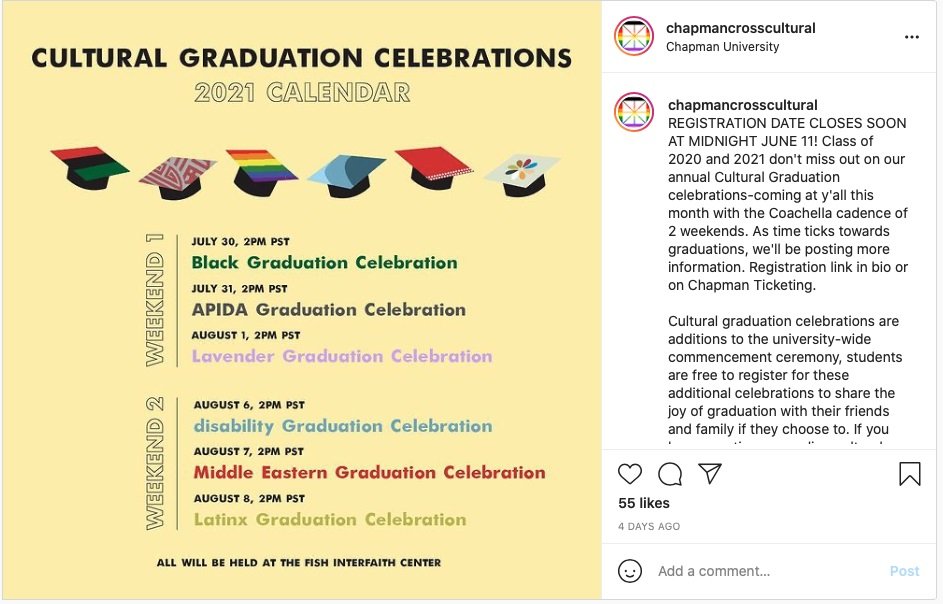The image size is (943, 604).
Task: Focus the Add a comment field
Action: coord(760,571)
